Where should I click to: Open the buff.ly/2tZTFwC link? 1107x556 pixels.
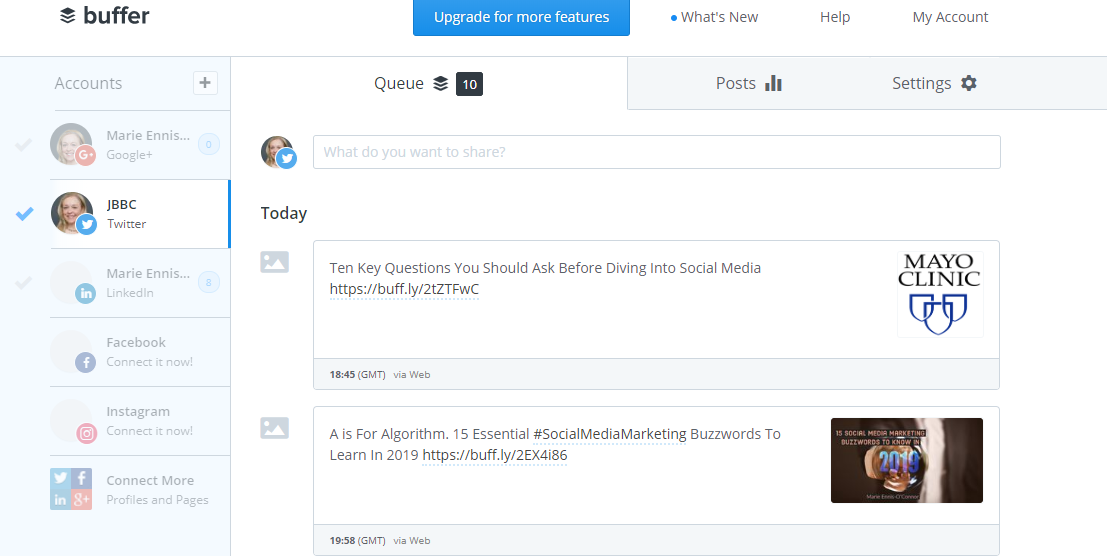pyautogui.click(x=404, y=289)
